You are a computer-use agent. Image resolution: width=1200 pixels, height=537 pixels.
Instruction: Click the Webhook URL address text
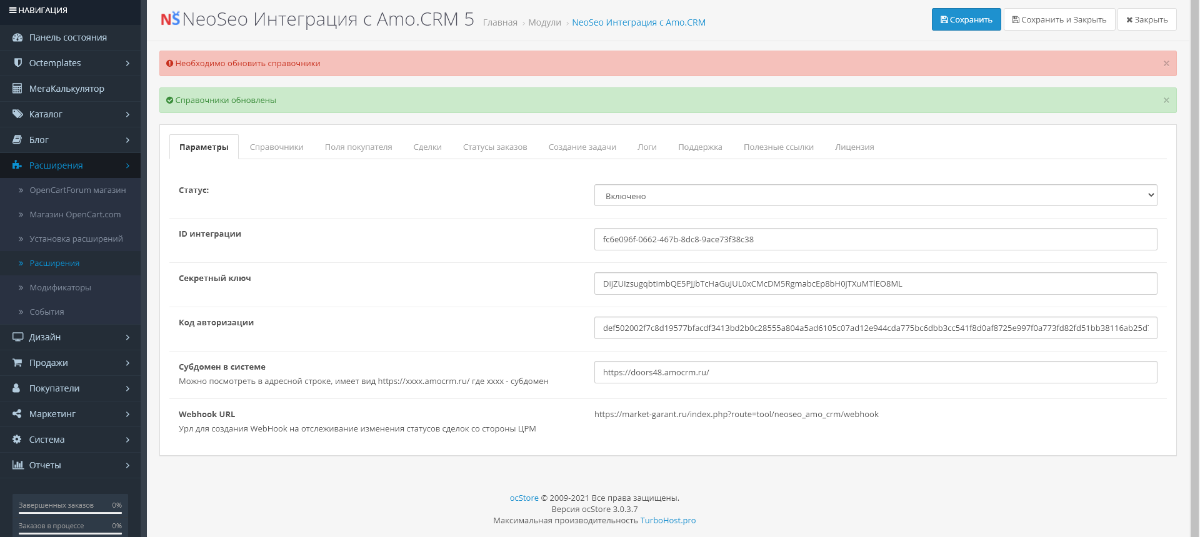736,414
